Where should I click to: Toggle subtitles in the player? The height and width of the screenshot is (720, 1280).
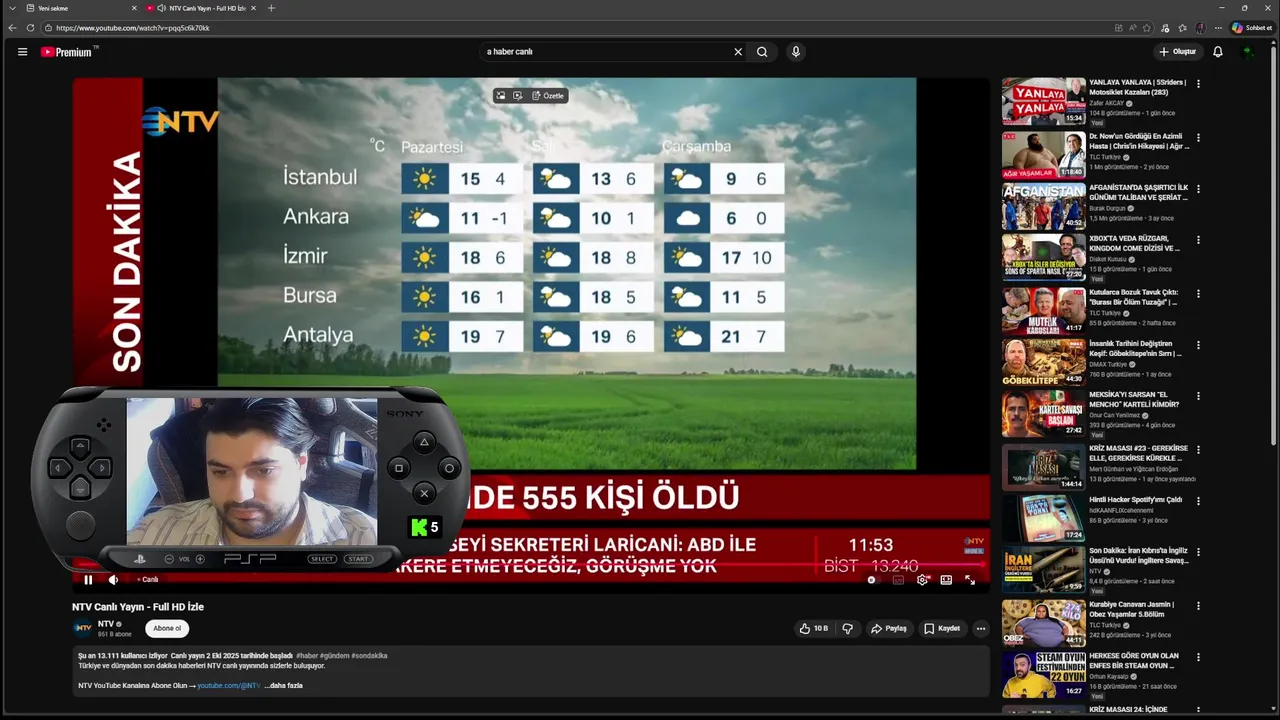[x=898, y=580]
